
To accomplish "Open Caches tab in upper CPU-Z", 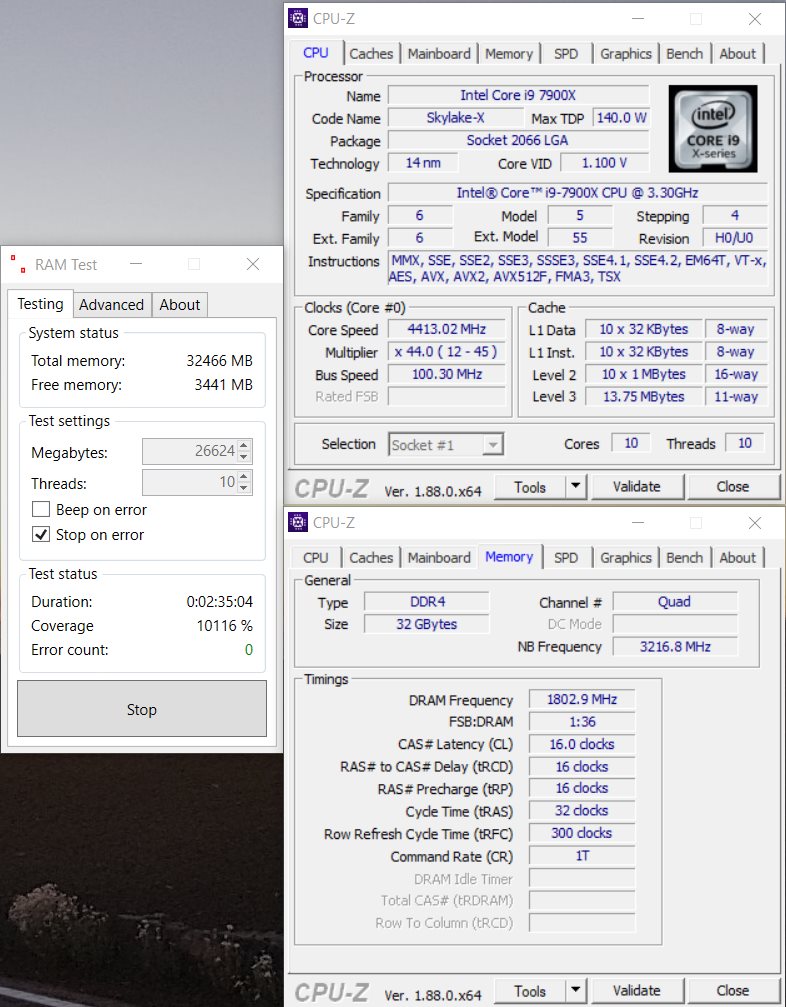I will [371, 54].
